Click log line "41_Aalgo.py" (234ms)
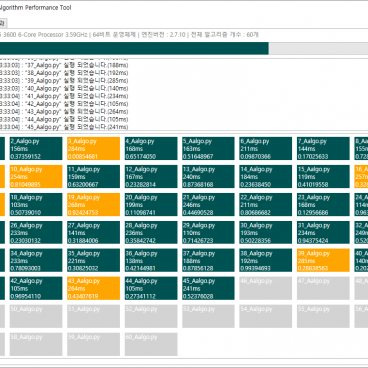 coord(64,96)
